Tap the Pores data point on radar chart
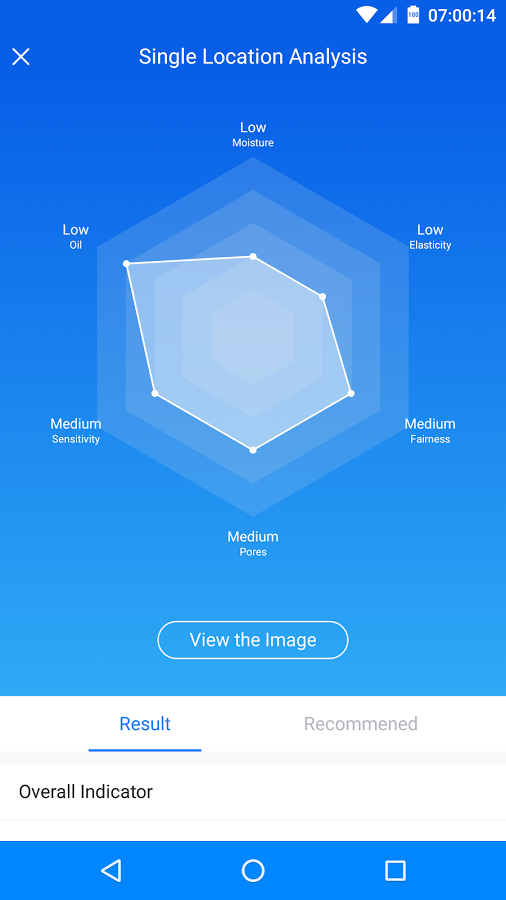The height and width of the screenshot is (900, 506). [253, 451]
